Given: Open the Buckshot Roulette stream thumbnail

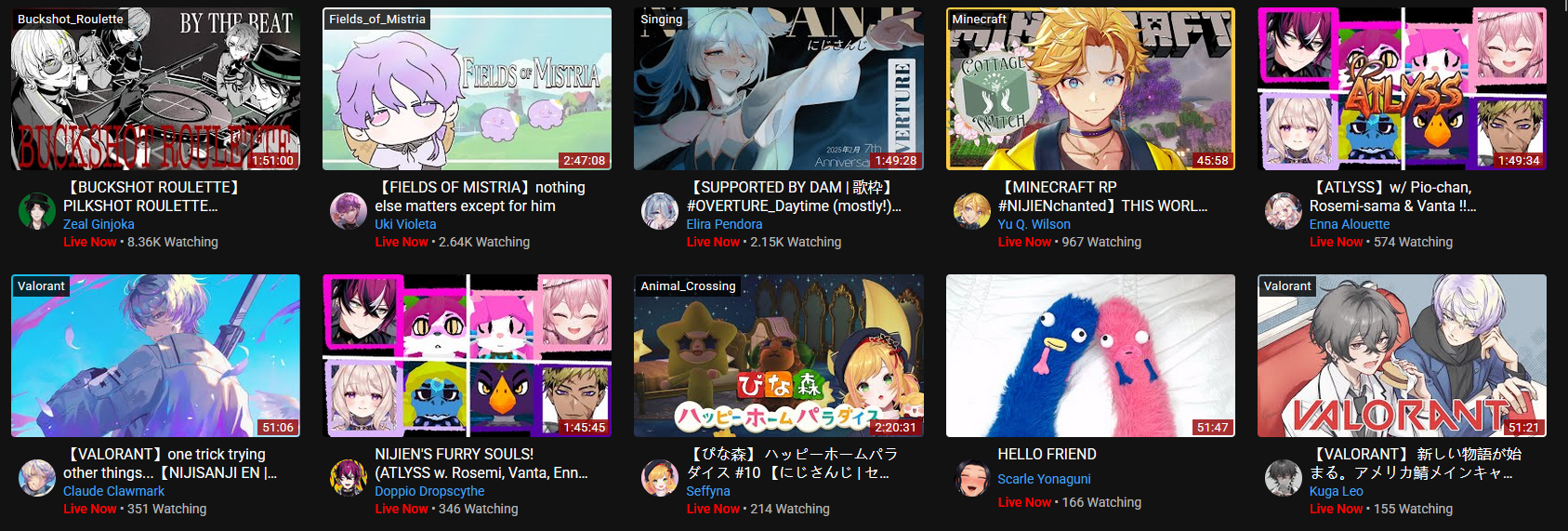Looking at the screenshot, I should [x=155, y=89].
